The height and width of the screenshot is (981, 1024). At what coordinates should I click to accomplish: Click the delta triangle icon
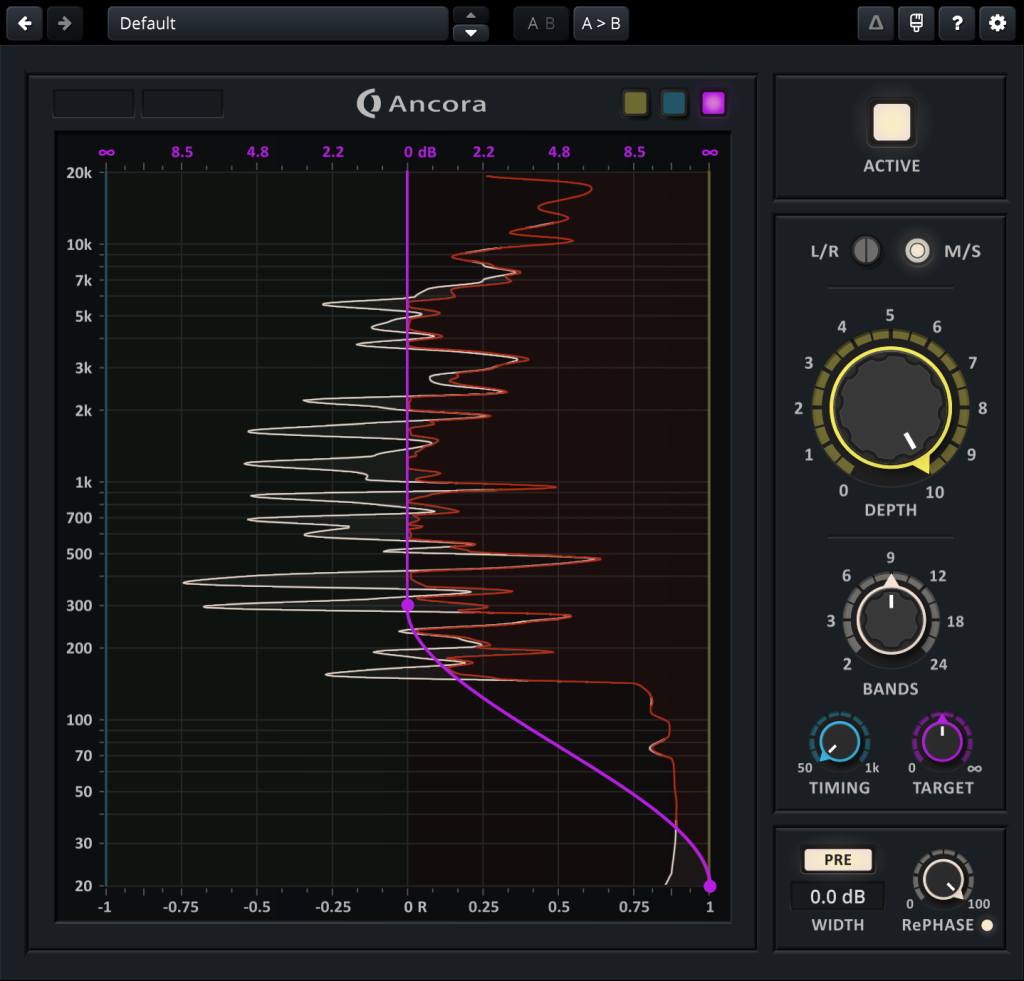pyautogui.click(x=876, y=24)
